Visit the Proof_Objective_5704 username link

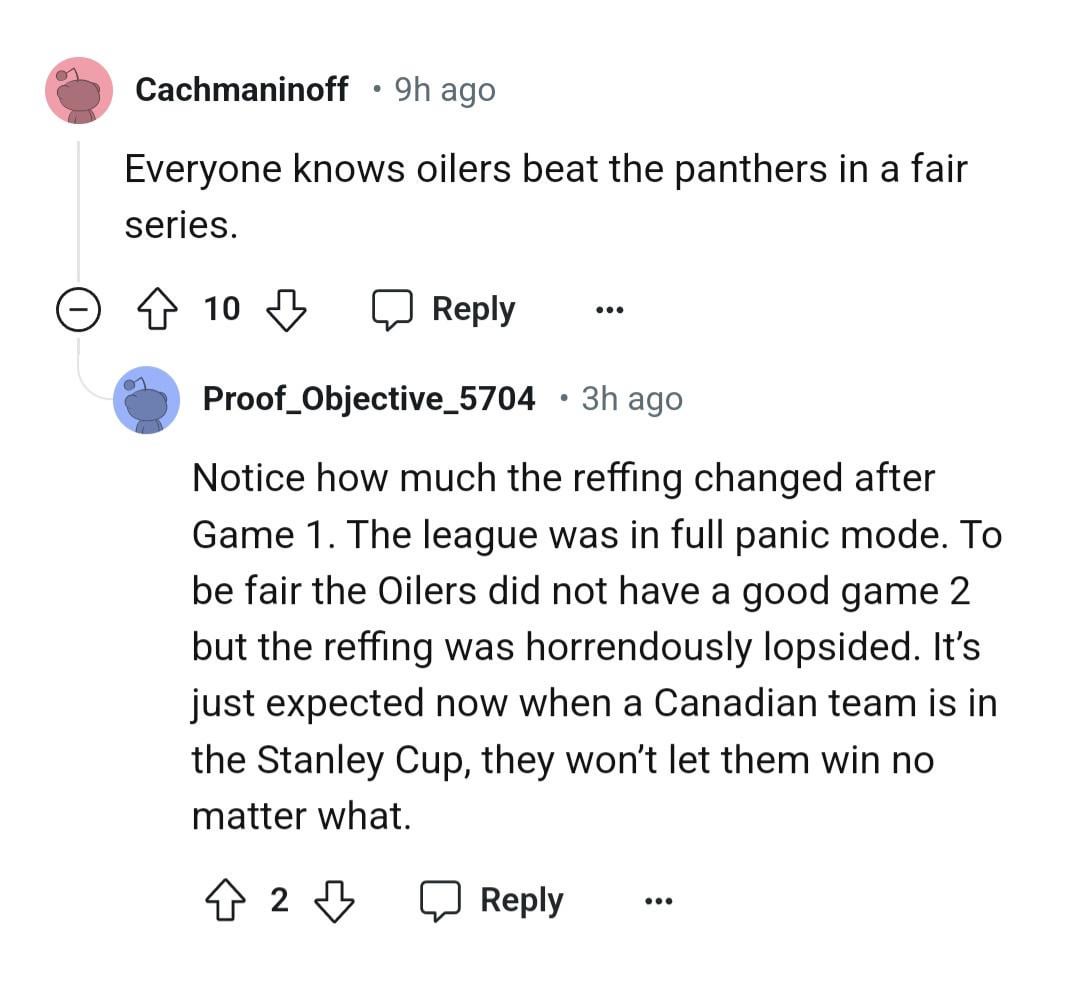click(369, 399)
